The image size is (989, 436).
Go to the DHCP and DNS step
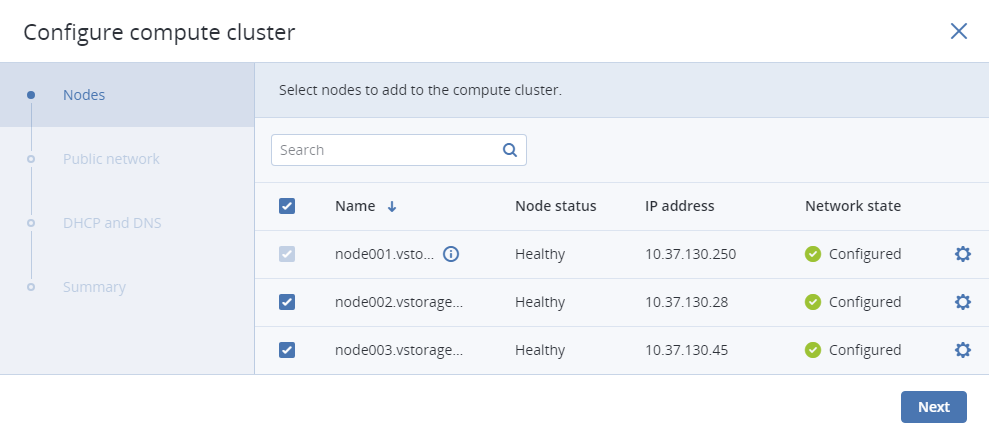tap(112, 223)
